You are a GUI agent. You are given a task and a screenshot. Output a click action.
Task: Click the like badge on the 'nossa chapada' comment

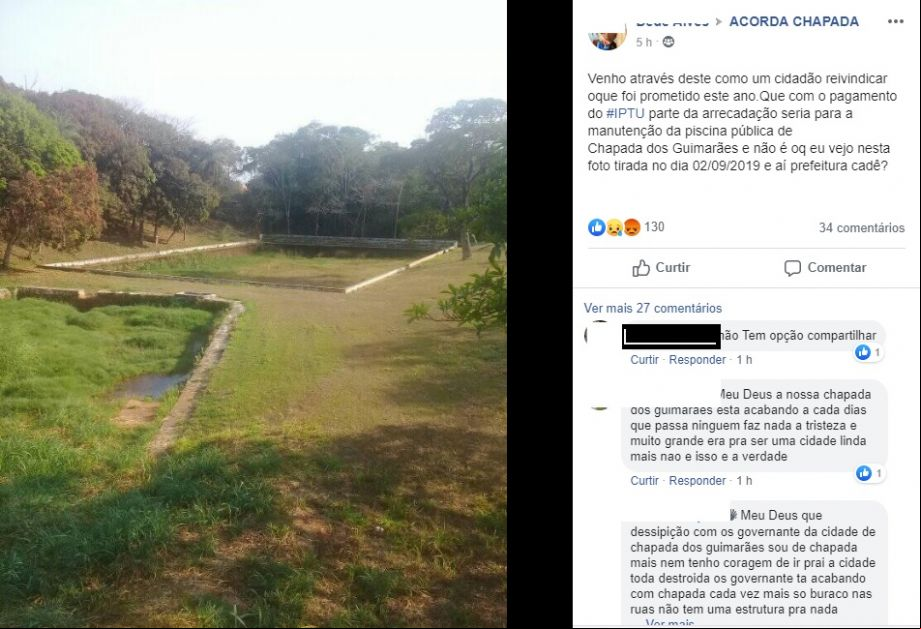(x=869, y=473)
